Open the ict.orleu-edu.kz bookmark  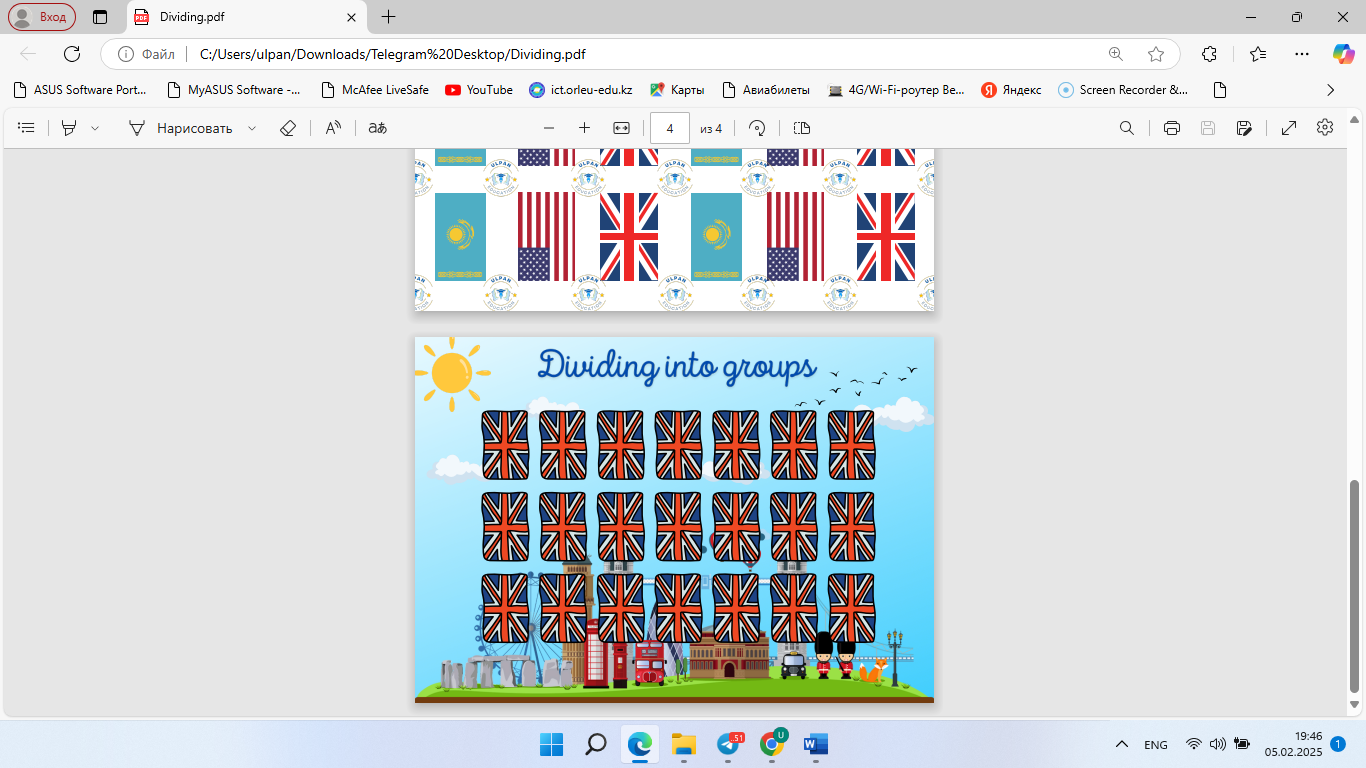click(x=581, y=90)
